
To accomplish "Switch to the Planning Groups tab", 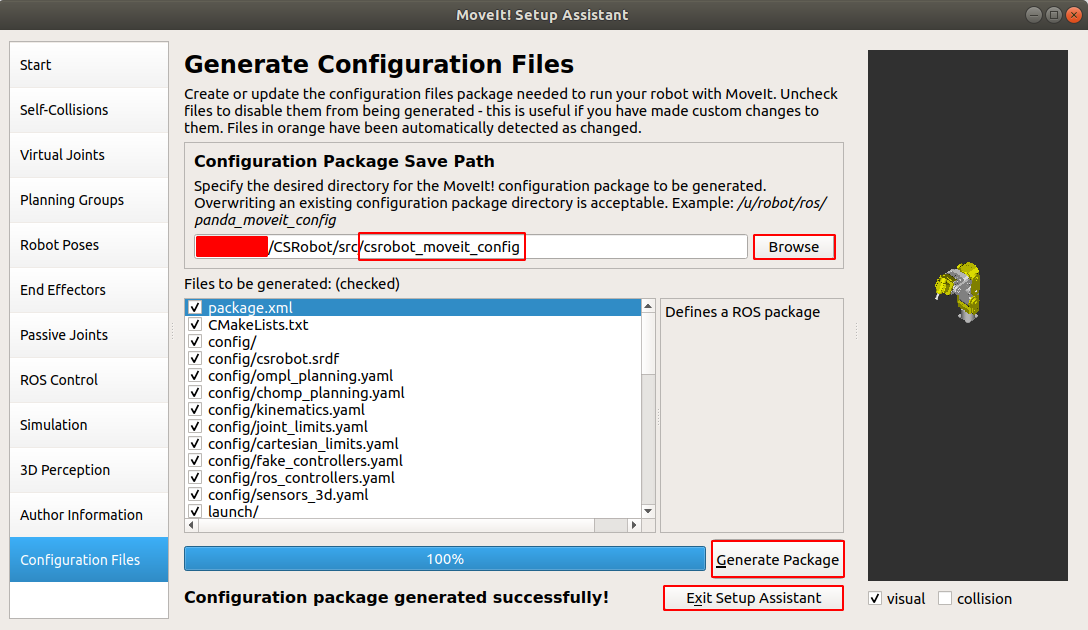I will 89,200.
